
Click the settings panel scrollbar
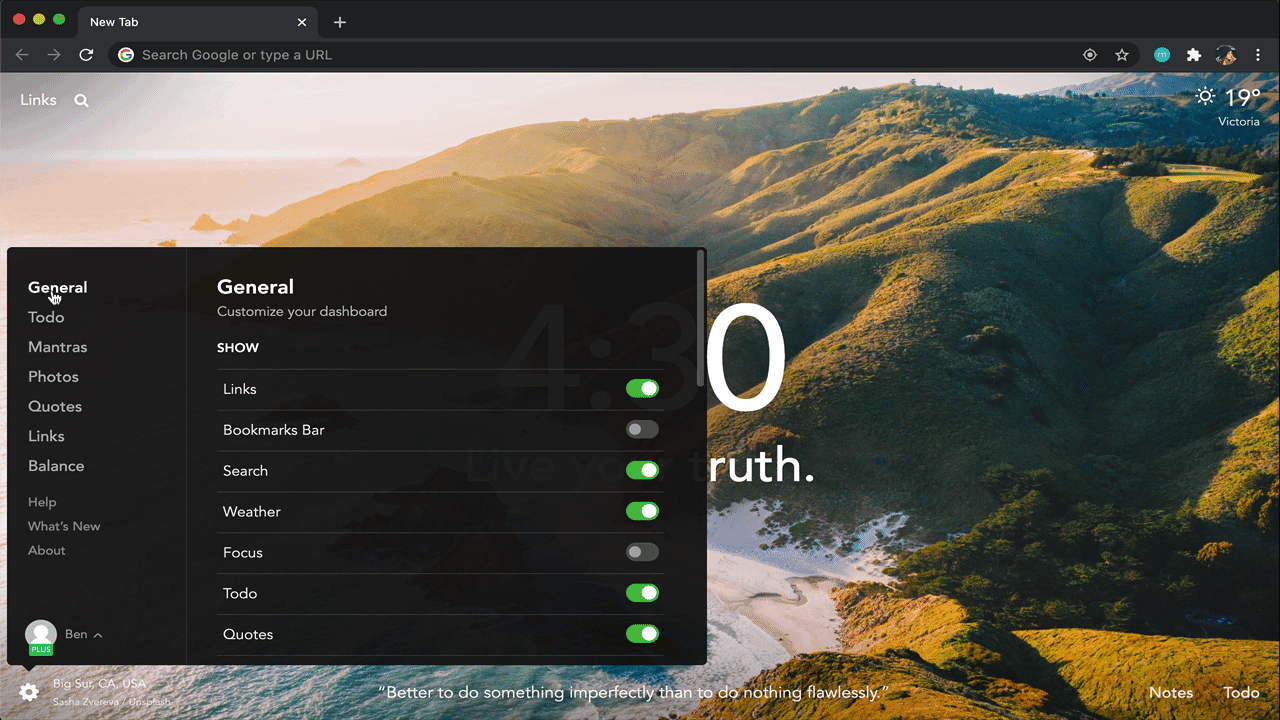click(x=701, y=320)
